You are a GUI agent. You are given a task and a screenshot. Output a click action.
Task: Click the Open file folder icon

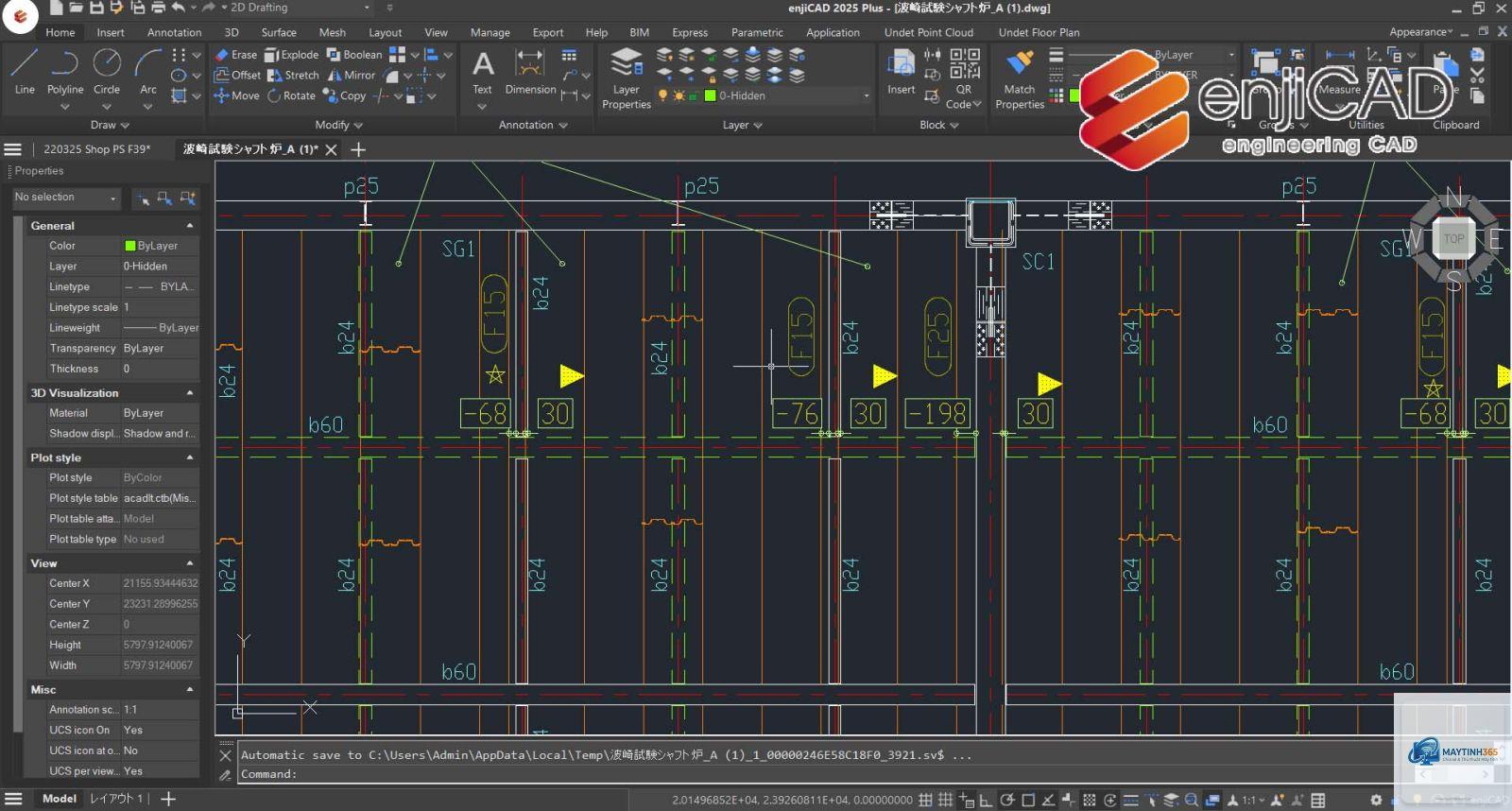(x=76, y=8)
